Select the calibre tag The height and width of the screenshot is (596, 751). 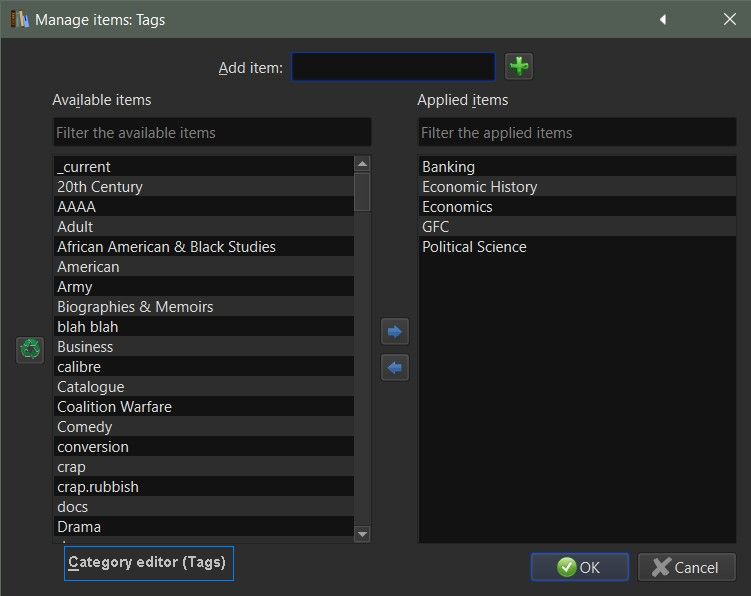coord(204,367)
